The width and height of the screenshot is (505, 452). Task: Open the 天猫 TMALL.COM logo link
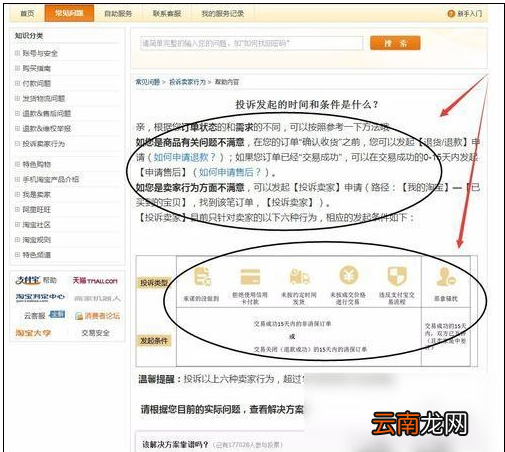95,281
